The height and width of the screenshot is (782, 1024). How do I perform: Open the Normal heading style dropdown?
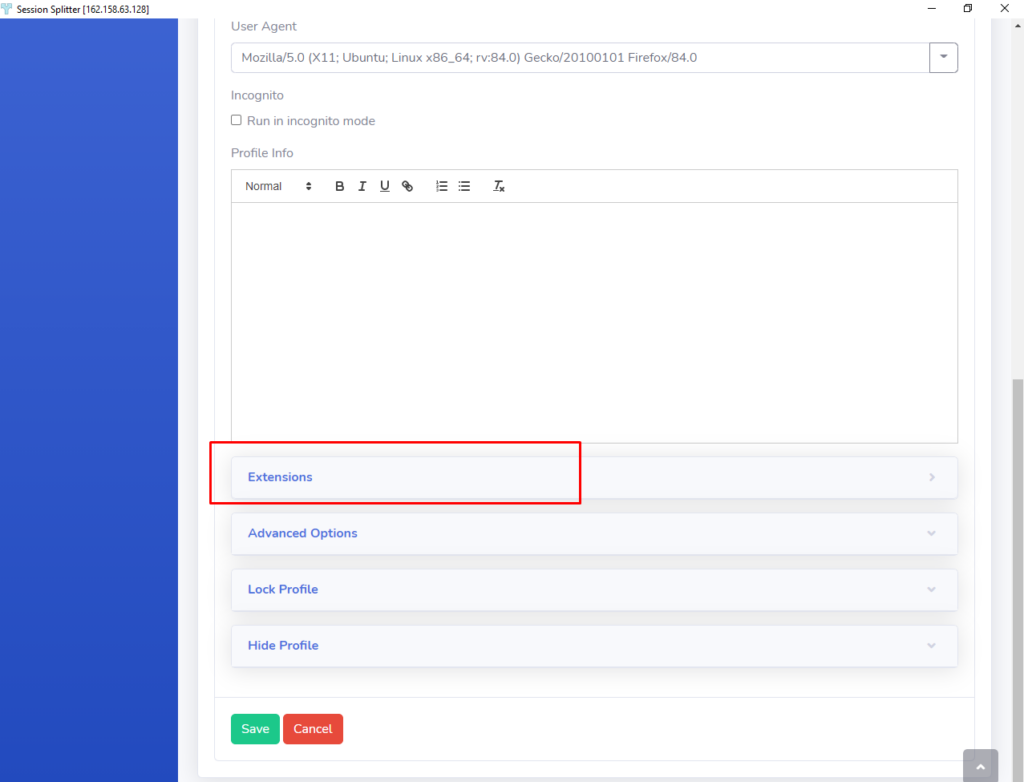tap(278, 187)
